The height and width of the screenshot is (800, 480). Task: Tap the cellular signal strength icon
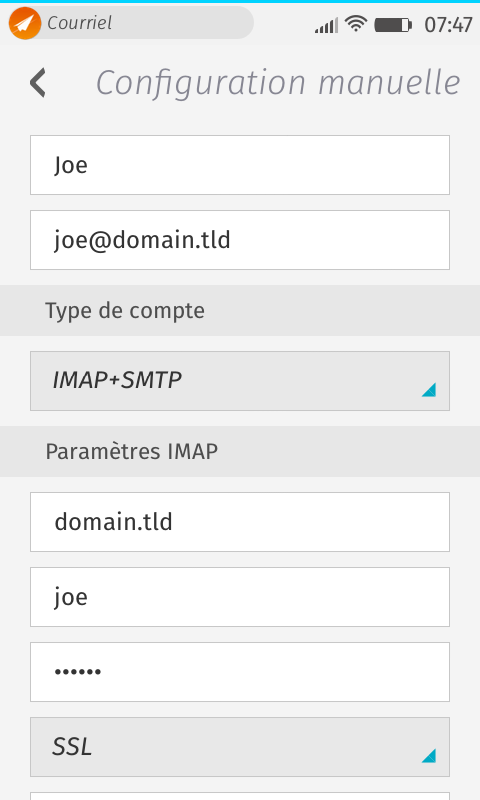point(326,24)
